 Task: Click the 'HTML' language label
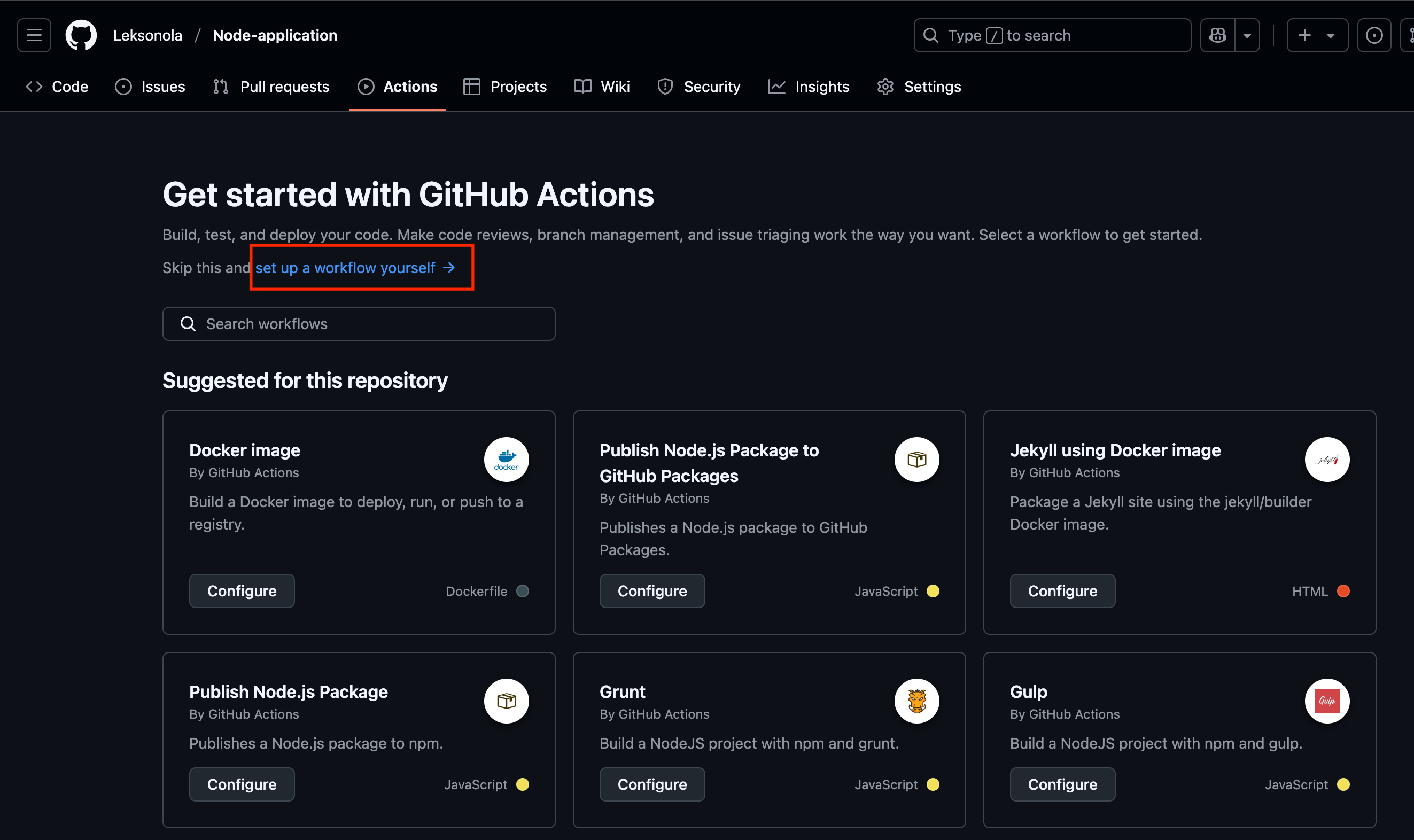pos(1310,592)
